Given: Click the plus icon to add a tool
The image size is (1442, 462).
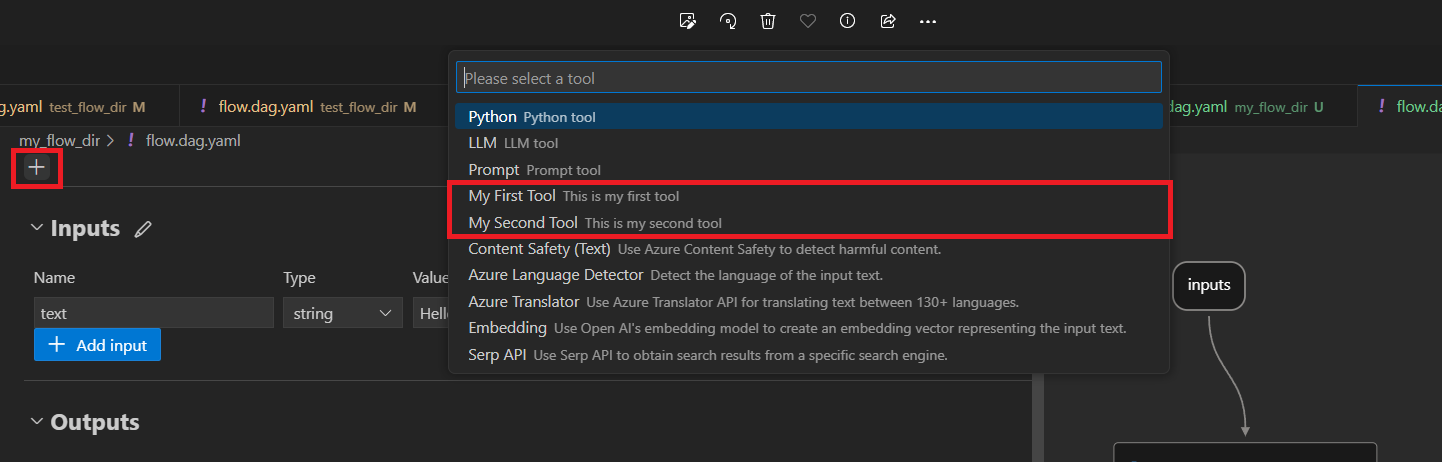Looking at the screenshot, I should pos(37,167).
